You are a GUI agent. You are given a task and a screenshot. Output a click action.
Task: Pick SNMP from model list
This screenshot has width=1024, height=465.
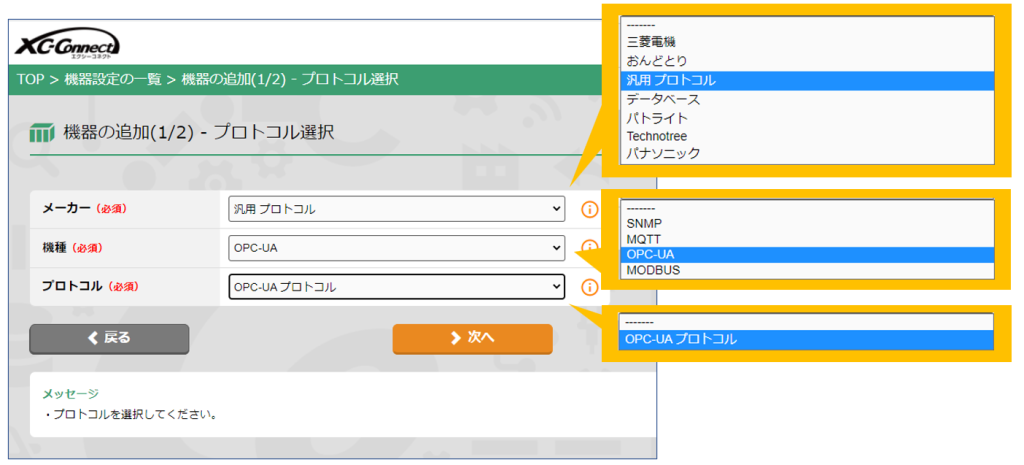point(643,223)
